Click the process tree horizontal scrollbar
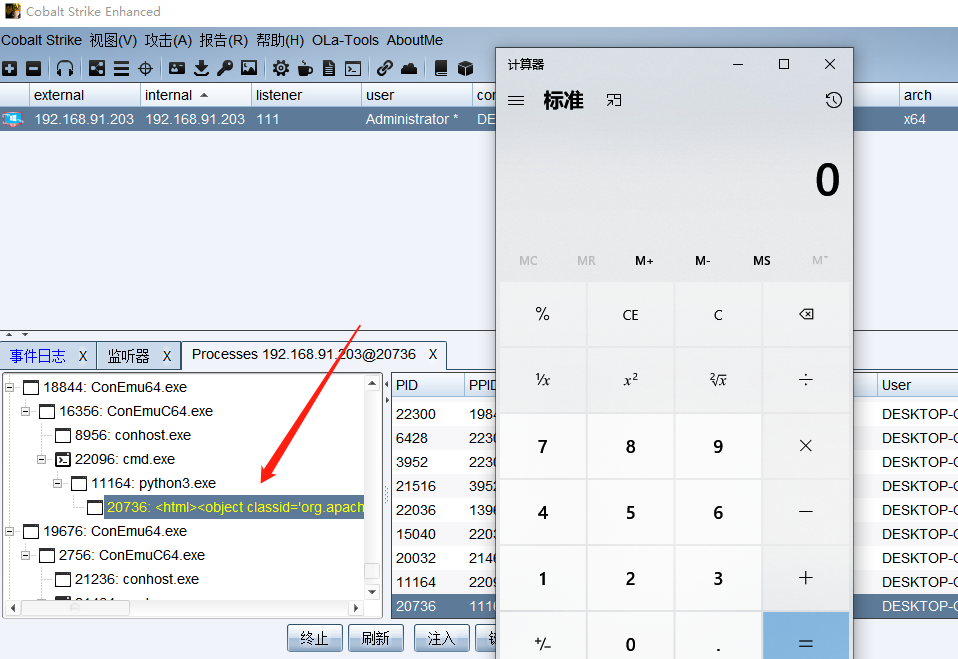Viewport: 958px width, 659px height. [x=185, y=608]
